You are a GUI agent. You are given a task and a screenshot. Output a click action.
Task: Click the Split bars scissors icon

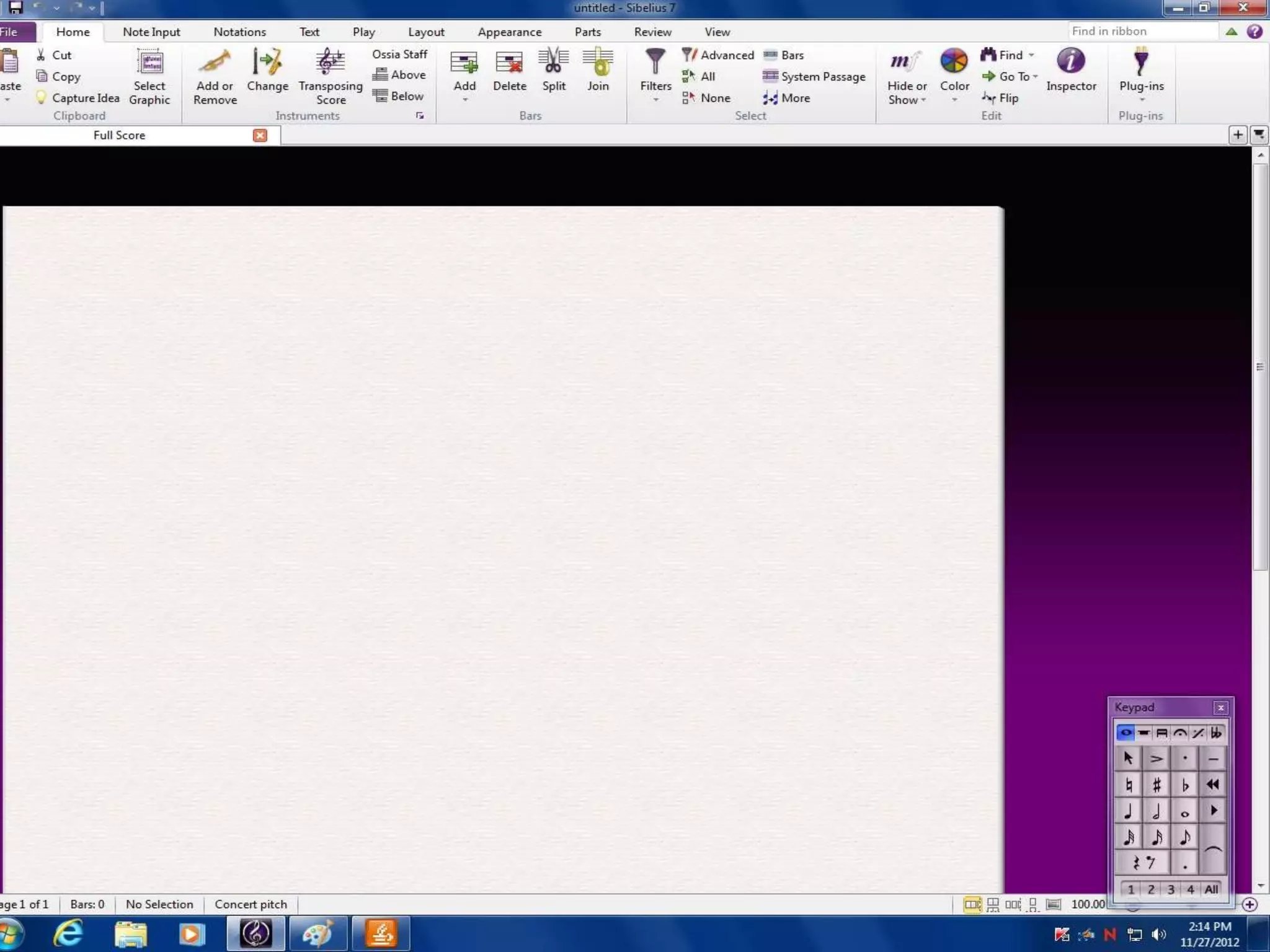[553, 62]
